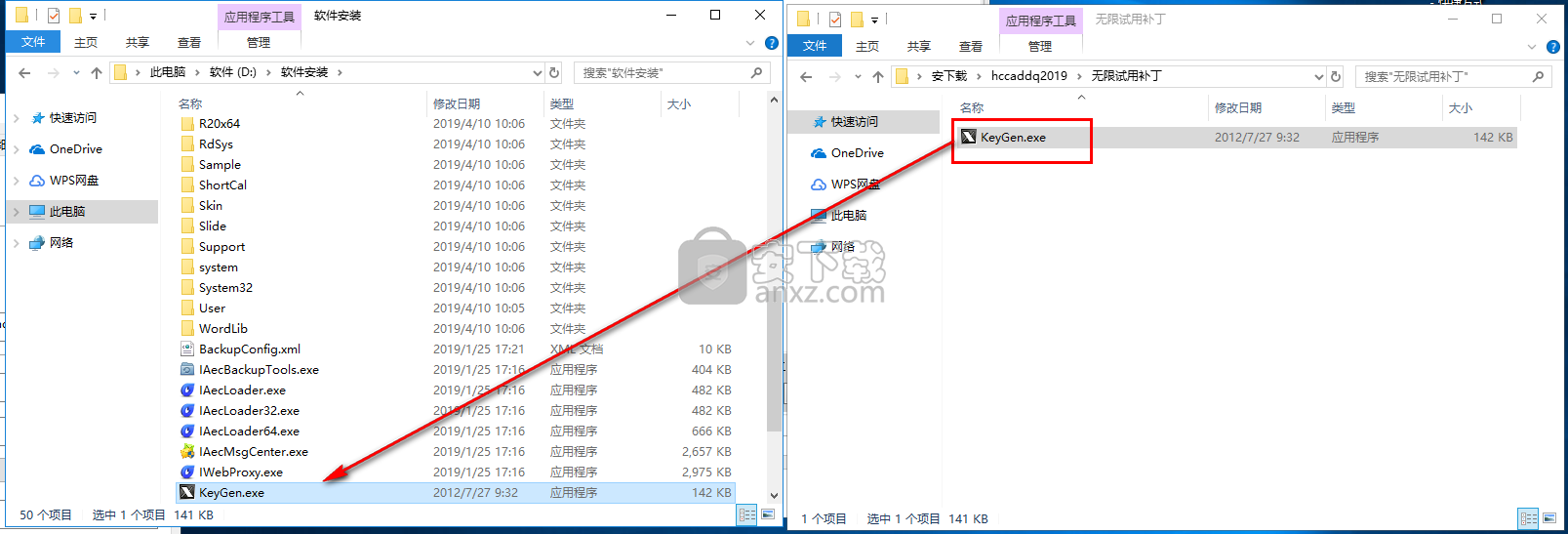Click 安下载 breadcrumb in right window
1568x534 pixels.
[949, 76]
